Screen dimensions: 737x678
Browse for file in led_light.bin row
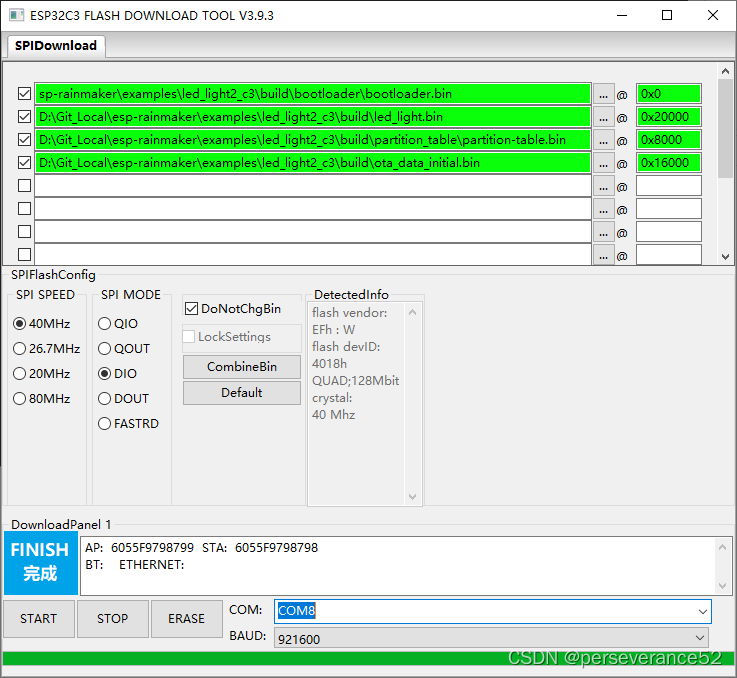604,117
